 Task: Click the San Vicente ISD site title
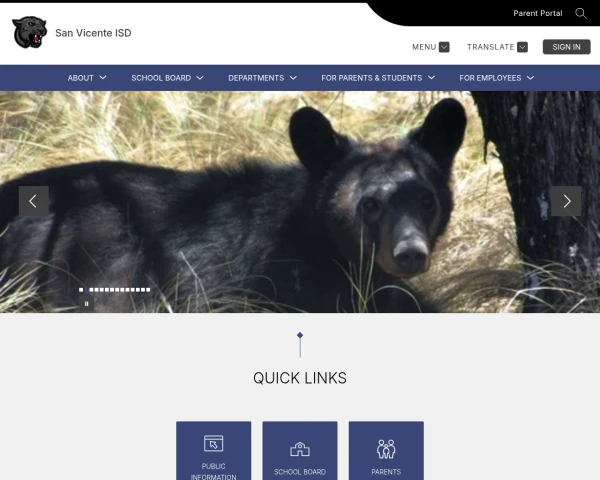(93, 33)
